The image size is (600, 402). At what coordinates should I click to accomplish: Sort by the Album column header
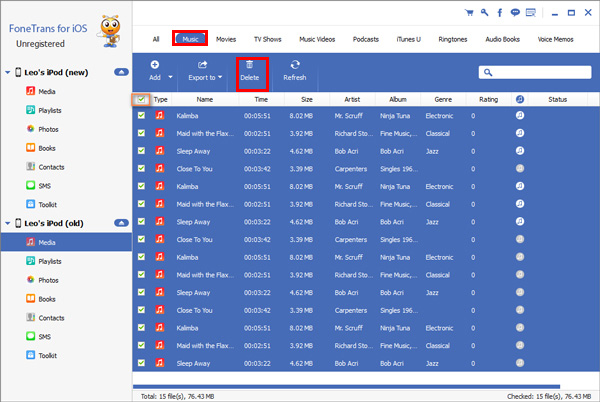(398, 99)
